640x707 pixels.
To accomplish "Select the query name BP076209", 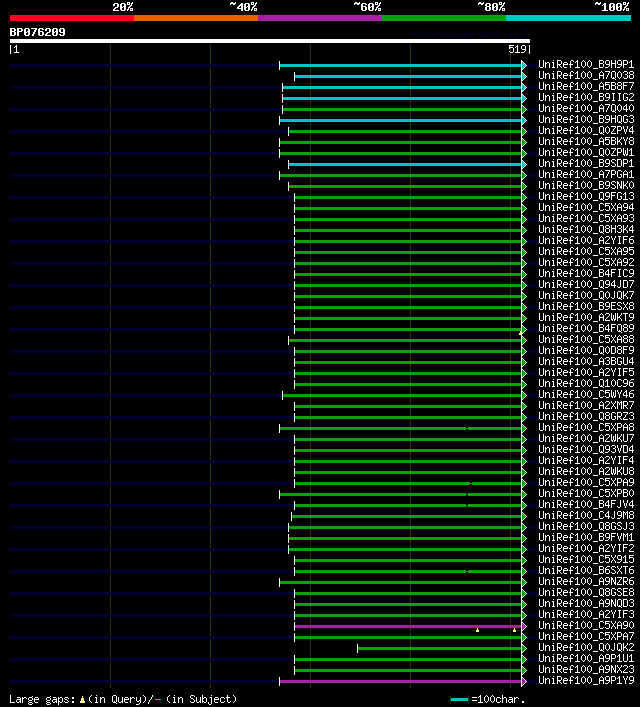I will coord(37,32).
